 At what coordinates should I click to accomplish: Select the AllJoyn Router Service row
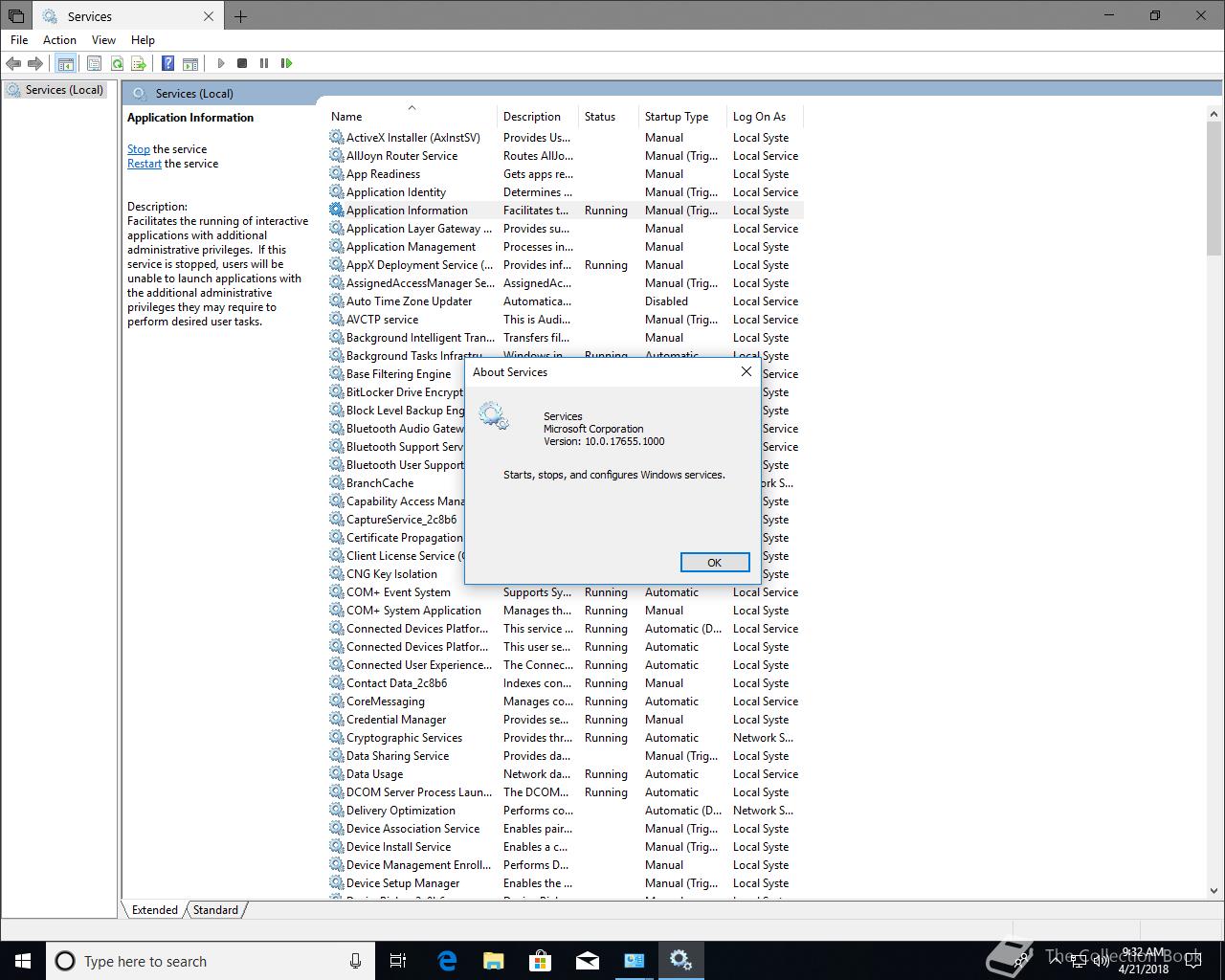pyautogui.click(x=565, y=156)
